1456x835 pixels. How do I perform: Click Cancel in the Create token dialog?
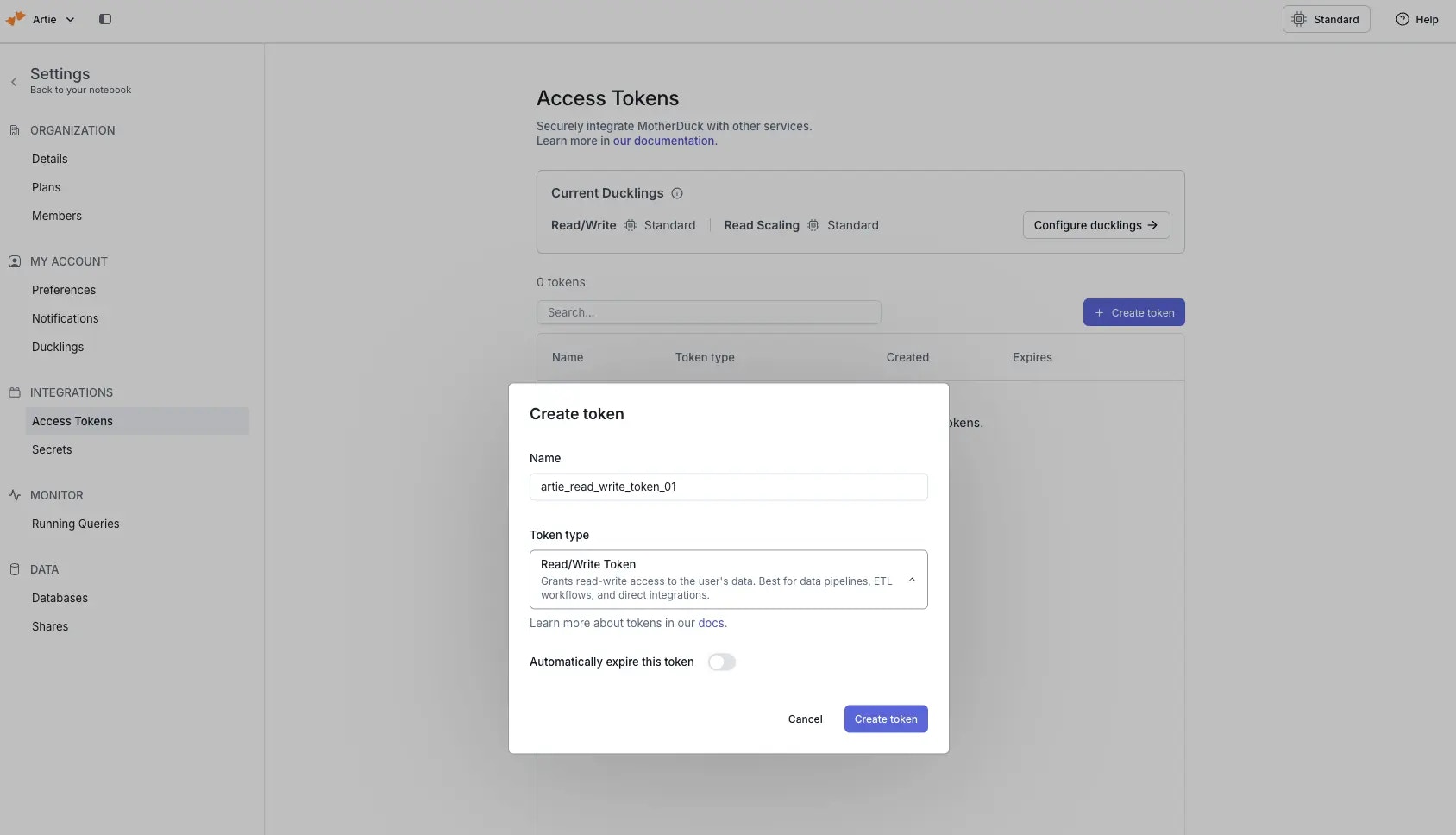pyautogui.click(x=806, y=719)
